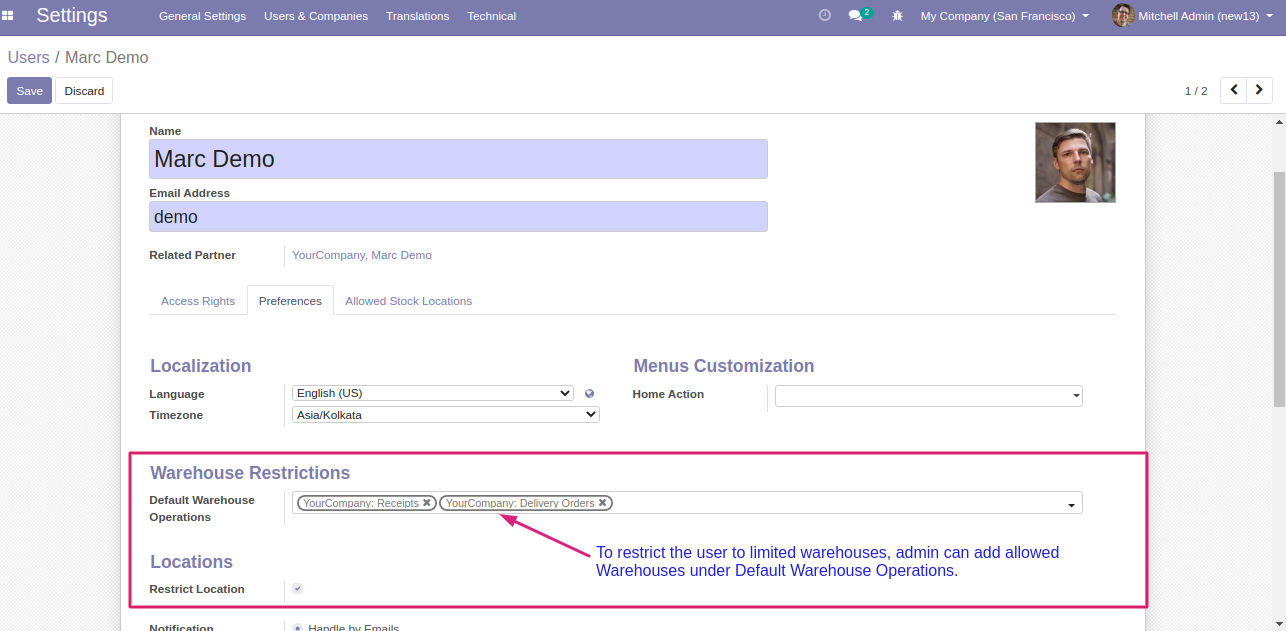Remove the YourCompany: Delivery Orders tag
Screen dimensions: 1286x631
point(603,503)
